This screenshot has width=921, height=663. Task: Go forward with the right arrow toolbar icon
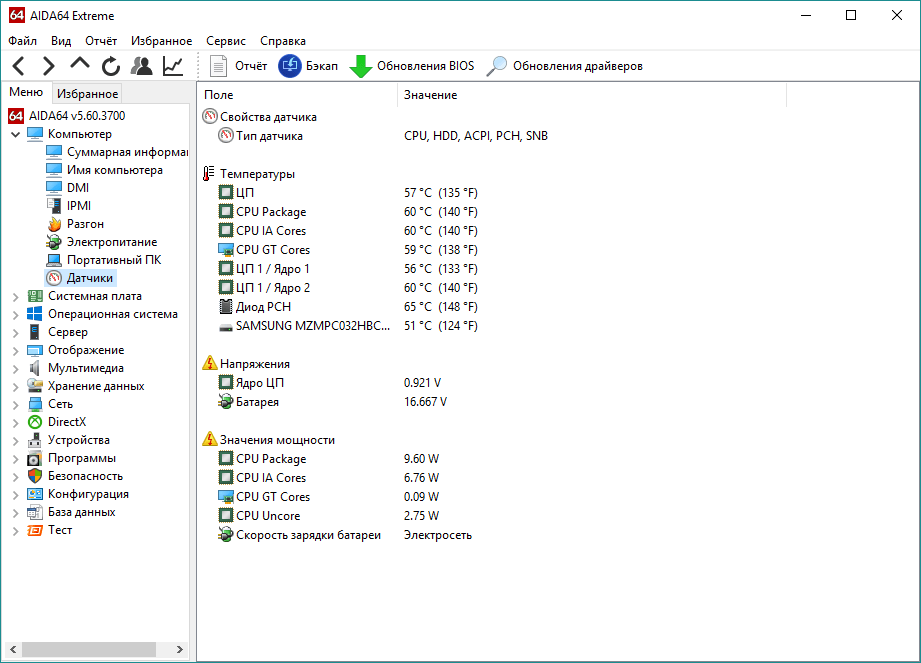48,66
